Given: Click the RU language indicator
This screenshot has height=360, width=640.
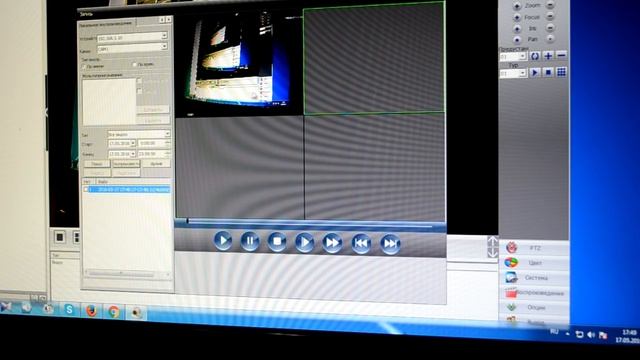Looking at the screenshot, I should (554, 331).
